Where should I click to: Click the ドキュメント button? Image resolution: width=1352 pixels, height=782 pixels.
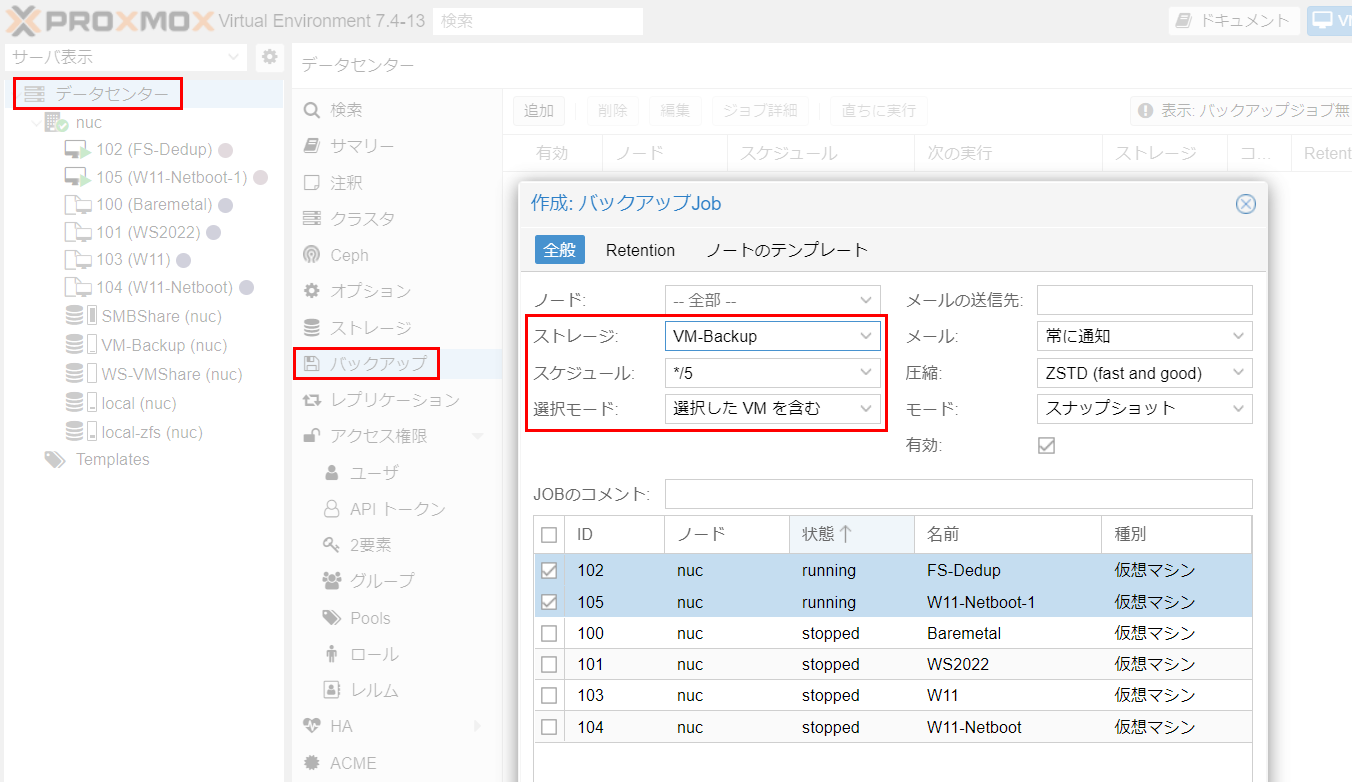[x=1234, y=20]
